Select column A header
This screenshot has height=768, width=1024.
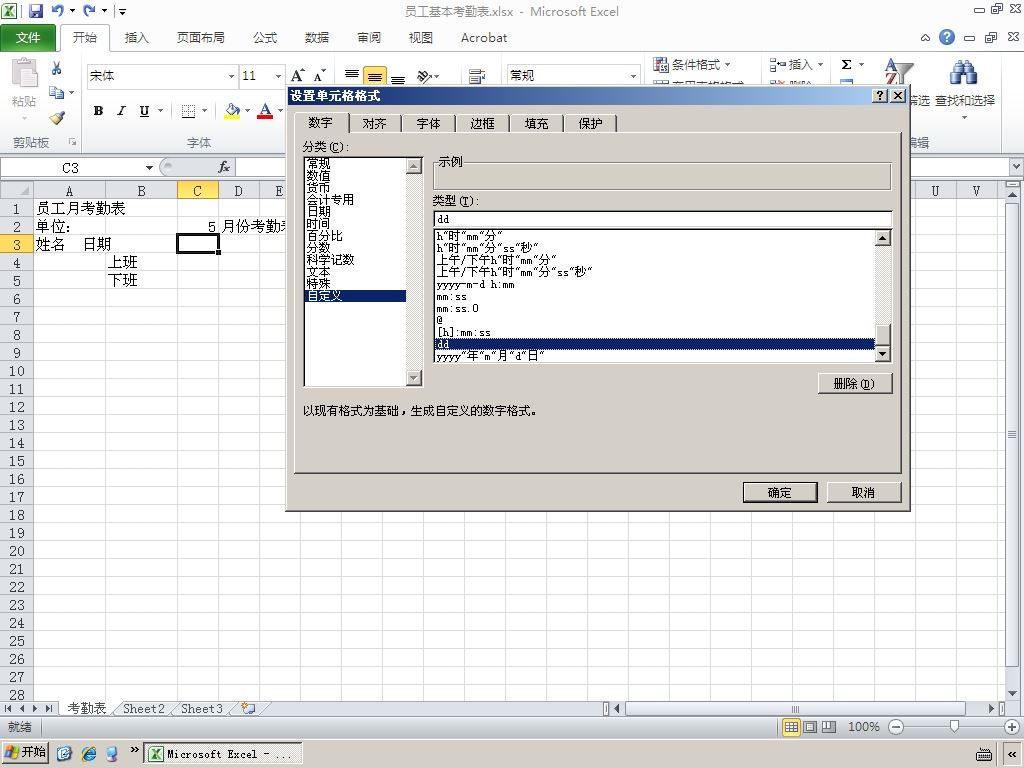coord(69,191)
